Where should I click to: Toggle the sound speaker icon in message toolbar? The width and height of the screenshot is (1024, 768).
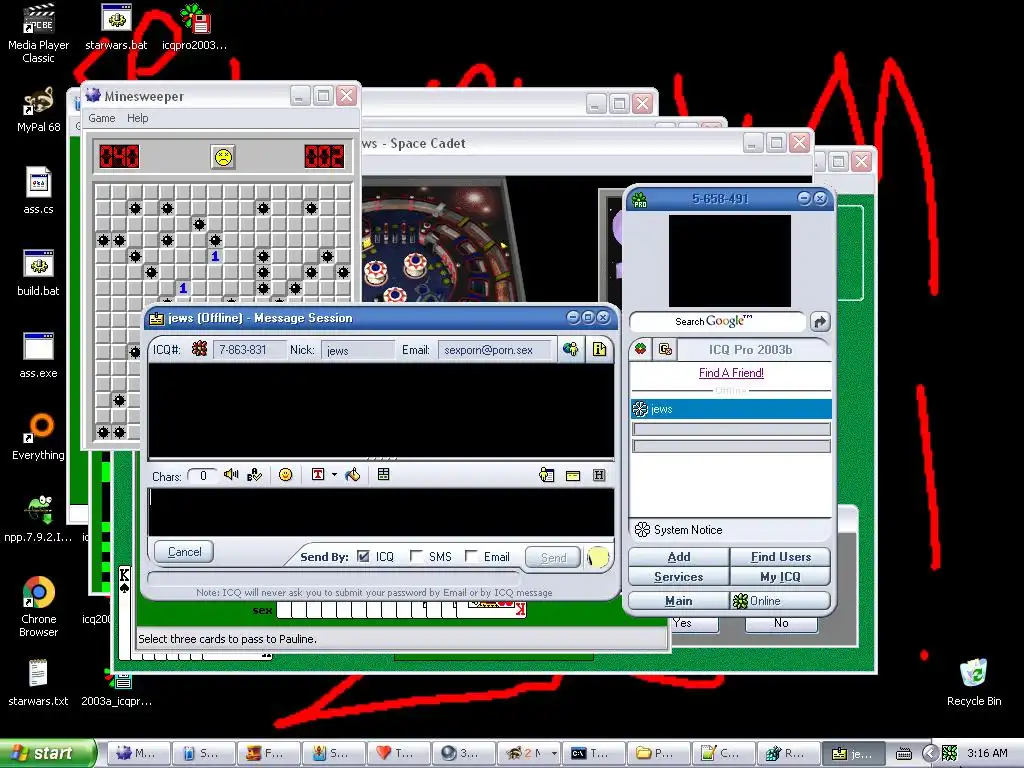231,475
